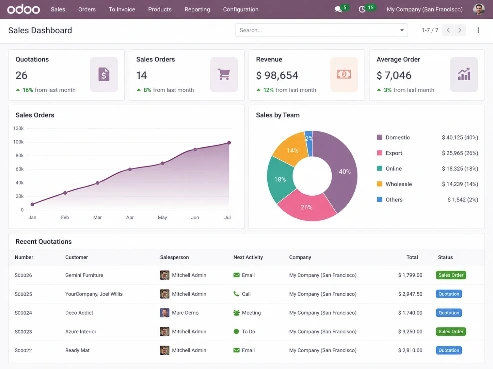This screenshot has height=369, width=493.
Task: Open the Gemini Furniture quotation row
Action: pos(246,275)
